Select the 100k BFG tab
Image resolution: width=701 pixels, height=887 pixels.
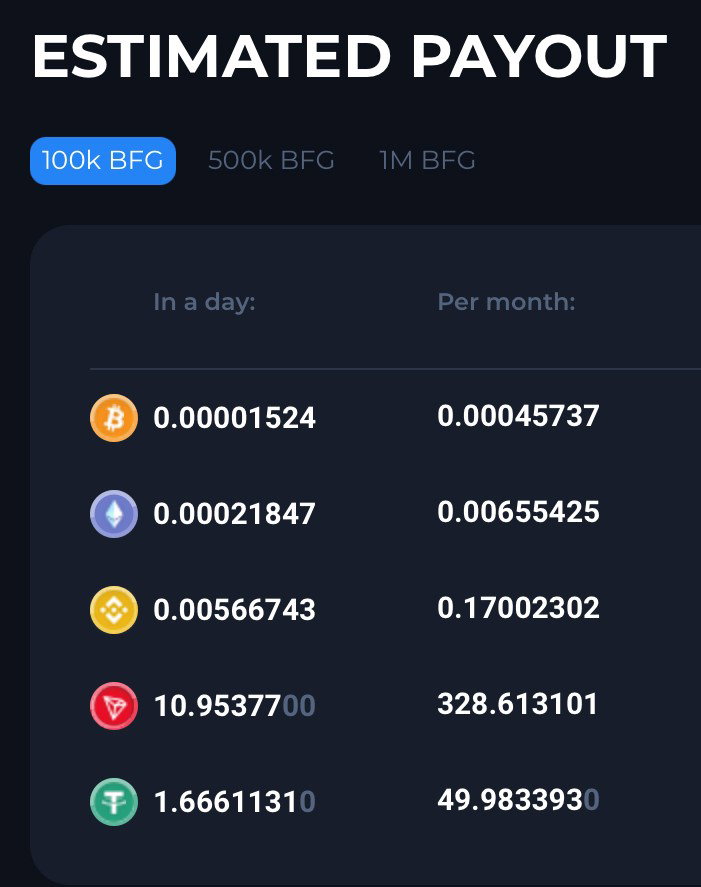pyautogui.click(x=103, y=161)
